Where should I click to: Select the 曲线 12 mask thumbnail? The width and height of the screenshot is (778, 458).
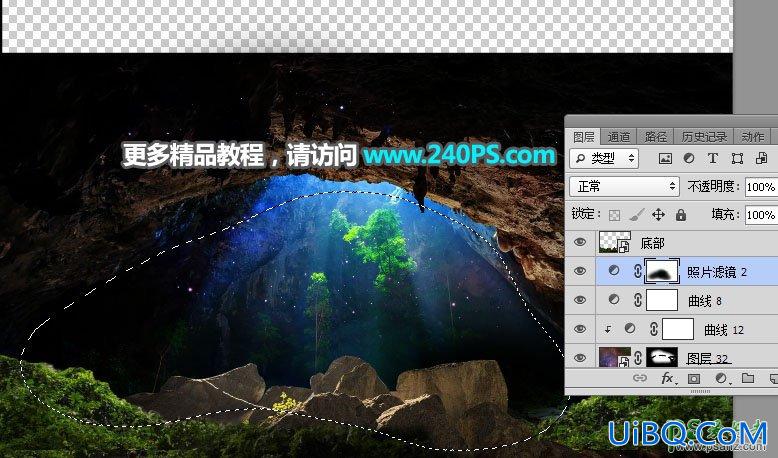(678, 329)
